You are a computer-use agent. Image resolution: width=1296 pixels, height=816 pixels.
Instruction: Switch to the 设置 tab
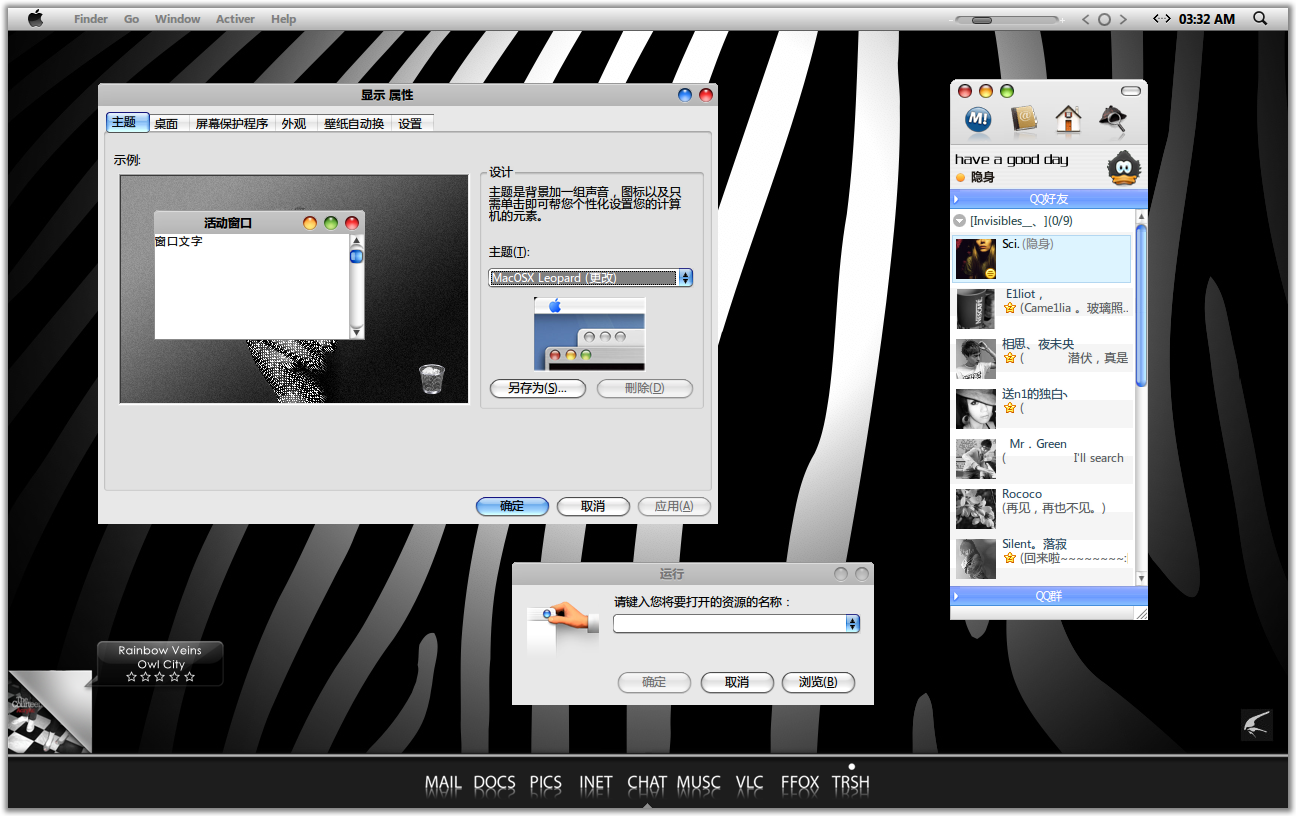pyautogui.click(x=410, y=123)
